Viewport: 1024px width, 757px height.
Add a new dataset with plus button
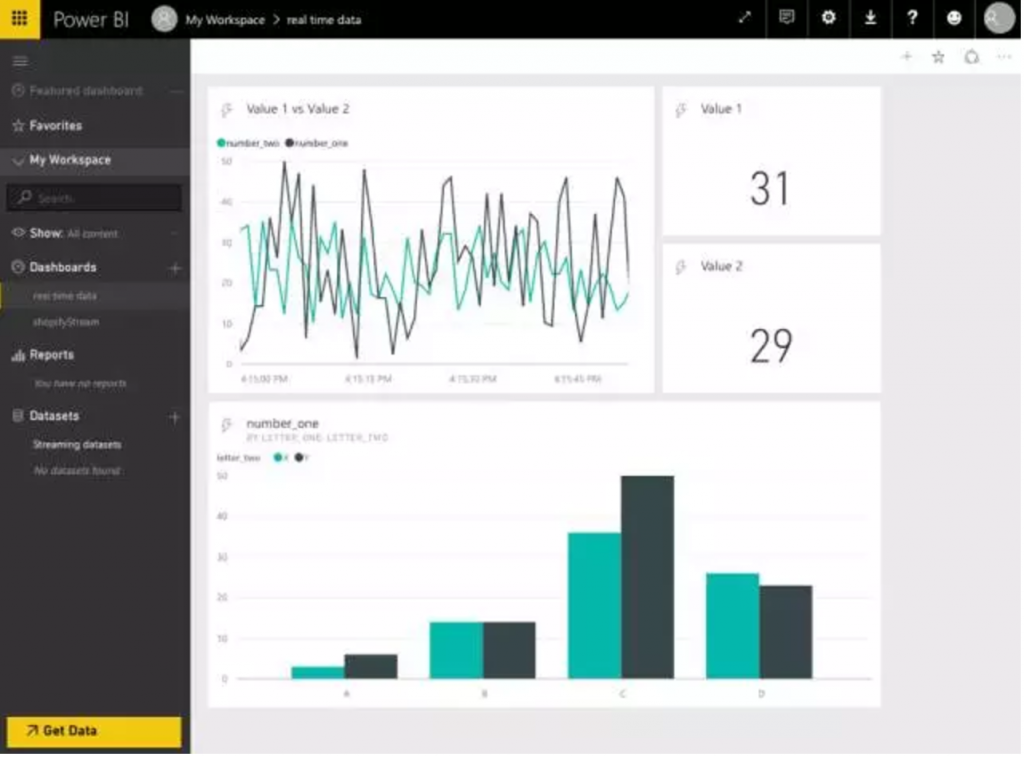(x=175, y=416)
